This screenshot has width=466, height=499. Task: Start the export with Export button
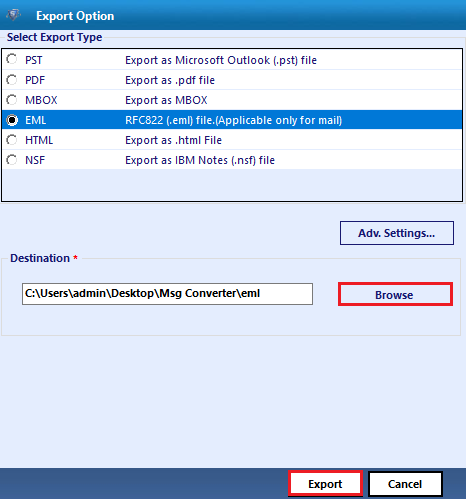[325, 484]
